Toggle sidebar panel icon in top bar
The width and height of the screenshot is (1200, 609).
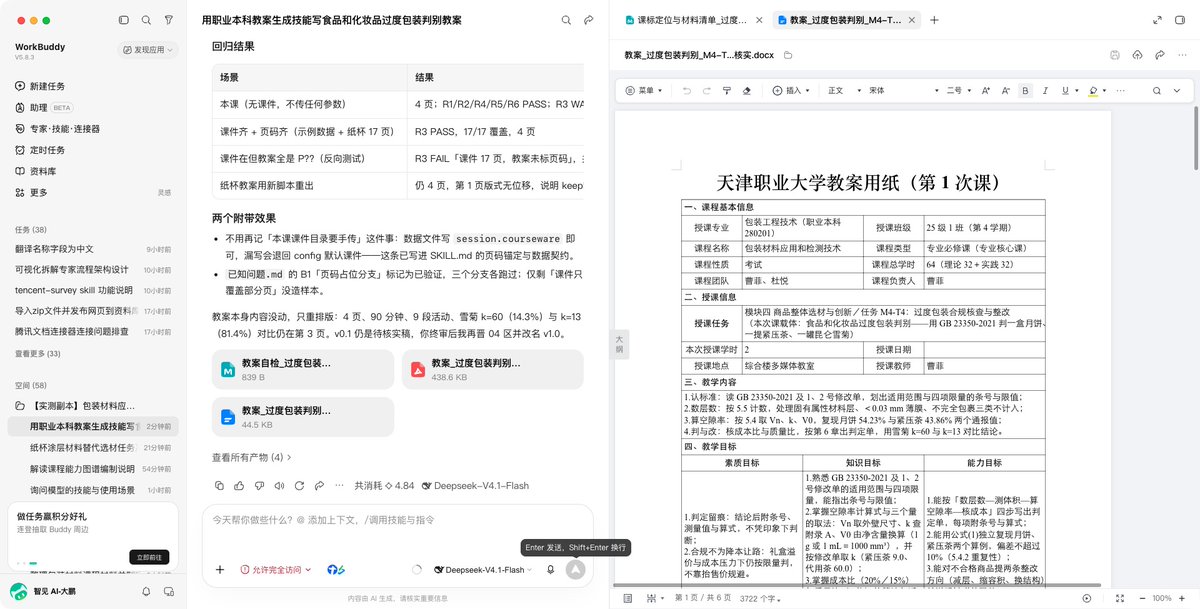click(123, 20)
